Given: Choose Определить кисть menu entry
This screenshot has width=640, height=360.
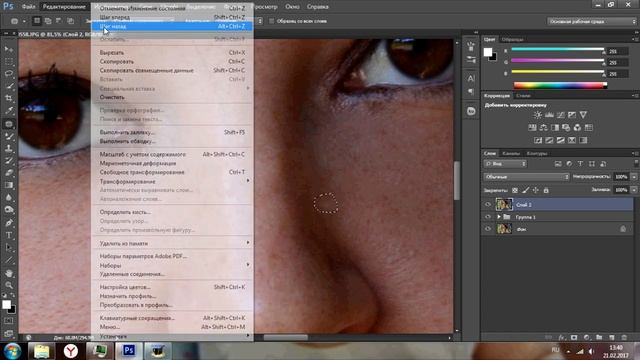Looking at the screenshot, I should point(173,212).
